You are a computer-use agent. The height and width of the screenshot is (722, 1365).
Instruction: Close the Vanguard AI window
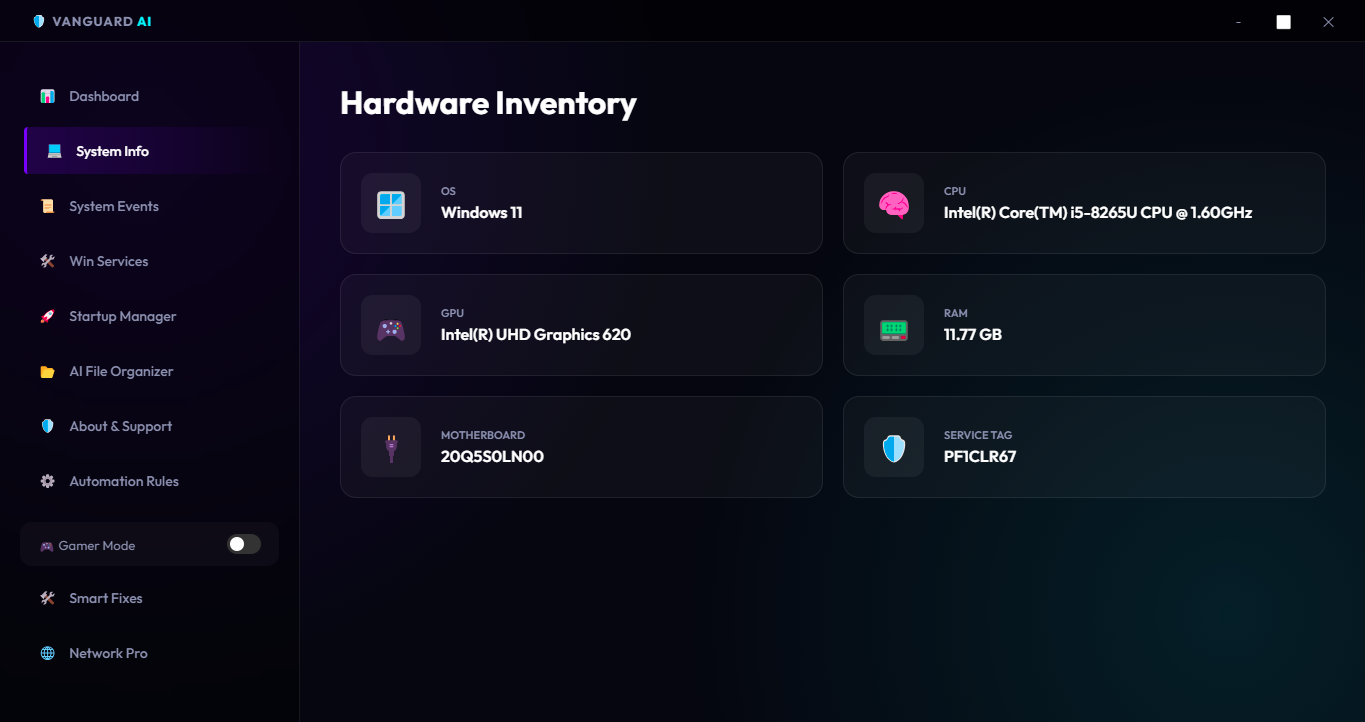(x=1328, y=21)
